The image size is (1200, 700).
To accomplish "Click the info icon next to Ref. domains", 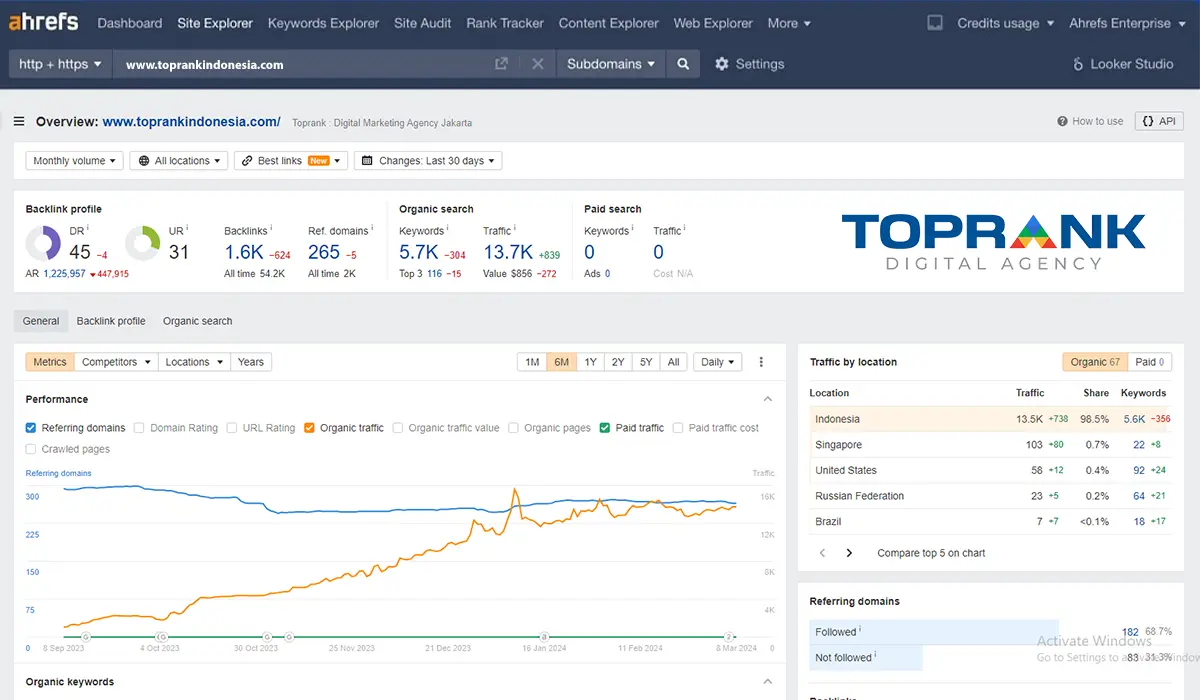I will [x=373, y=229].
